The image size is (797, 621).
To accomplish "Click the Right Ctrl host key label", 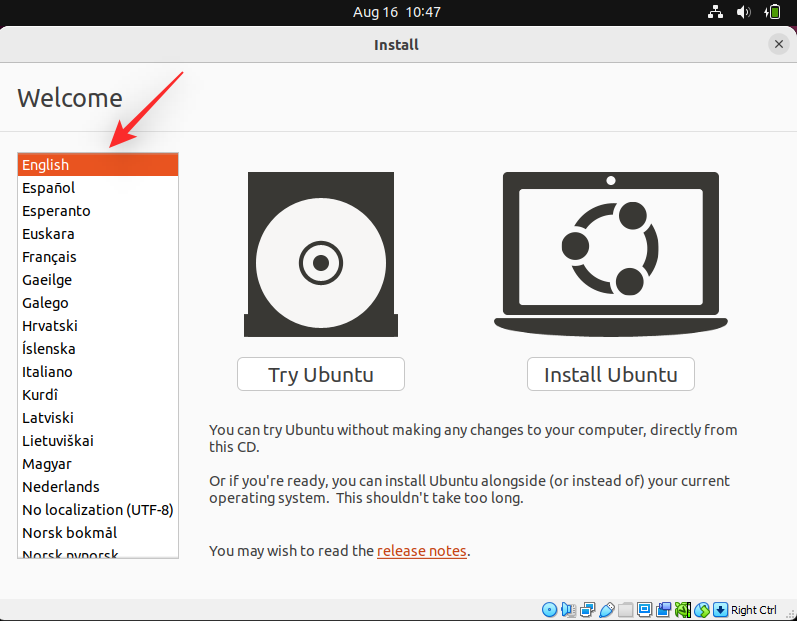I will pyautogui.click(x=754, y=610).
